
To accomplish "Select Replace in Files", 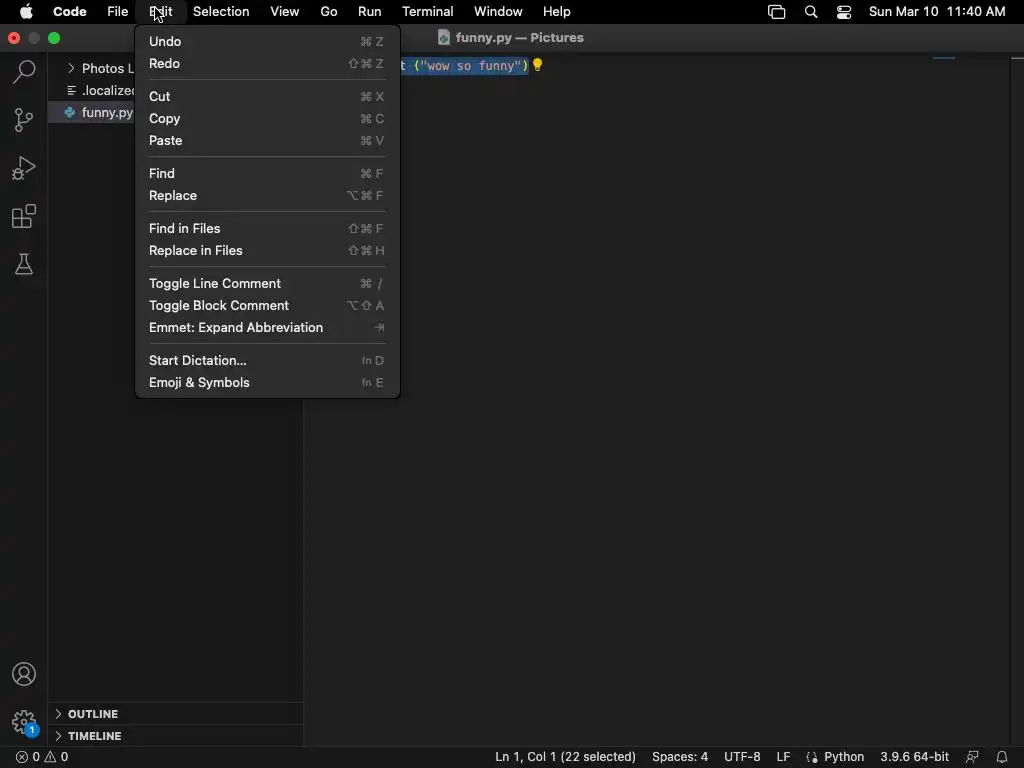I will (267, 250).
